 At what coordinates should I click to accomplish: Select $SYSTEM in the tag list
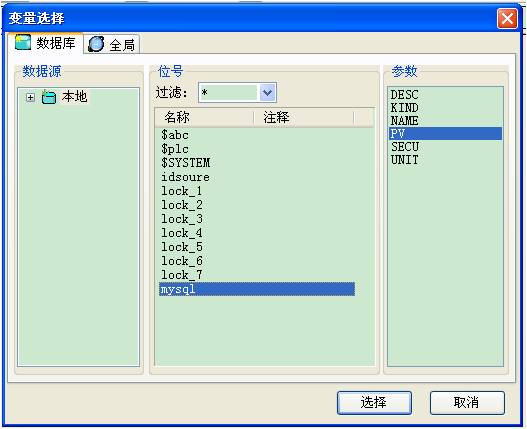(x=186, y=163)
